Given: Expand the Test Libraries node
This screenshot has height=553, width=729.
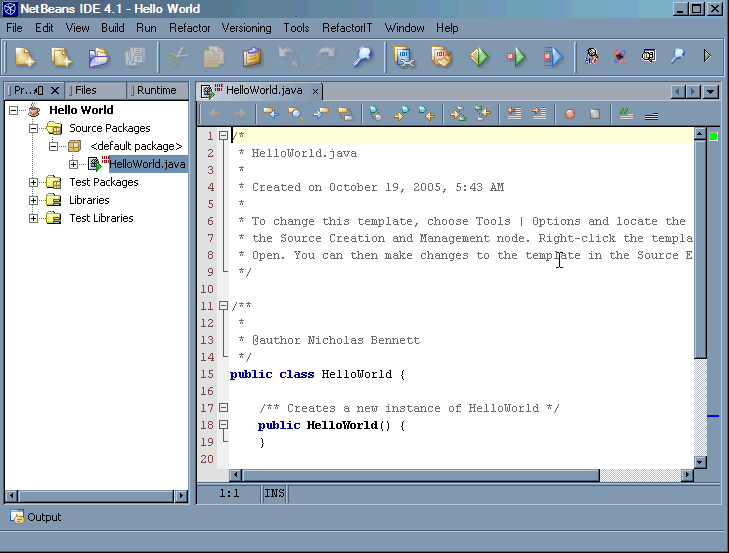Looking at the screenshot, I should point(33,218).
